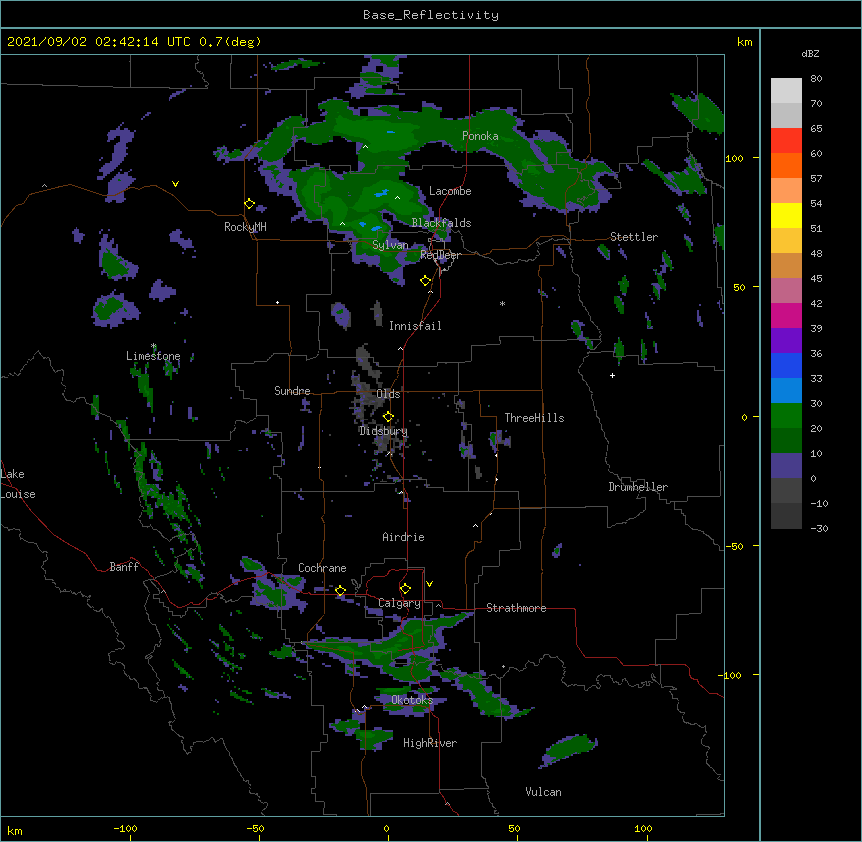Click the Sylvan label on map
The height and width of the screenshot is (842, 862).
coord(390,245)
